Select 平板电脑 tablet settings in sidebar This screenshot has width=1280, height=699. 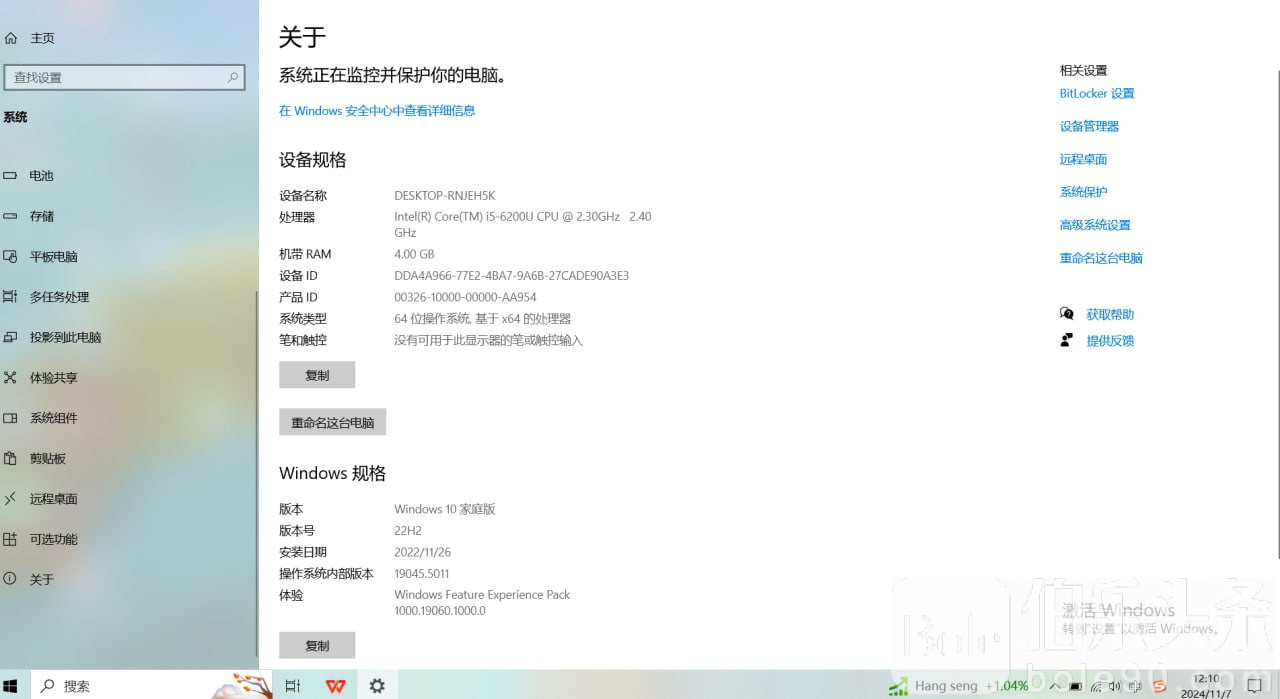pos(53,257)
